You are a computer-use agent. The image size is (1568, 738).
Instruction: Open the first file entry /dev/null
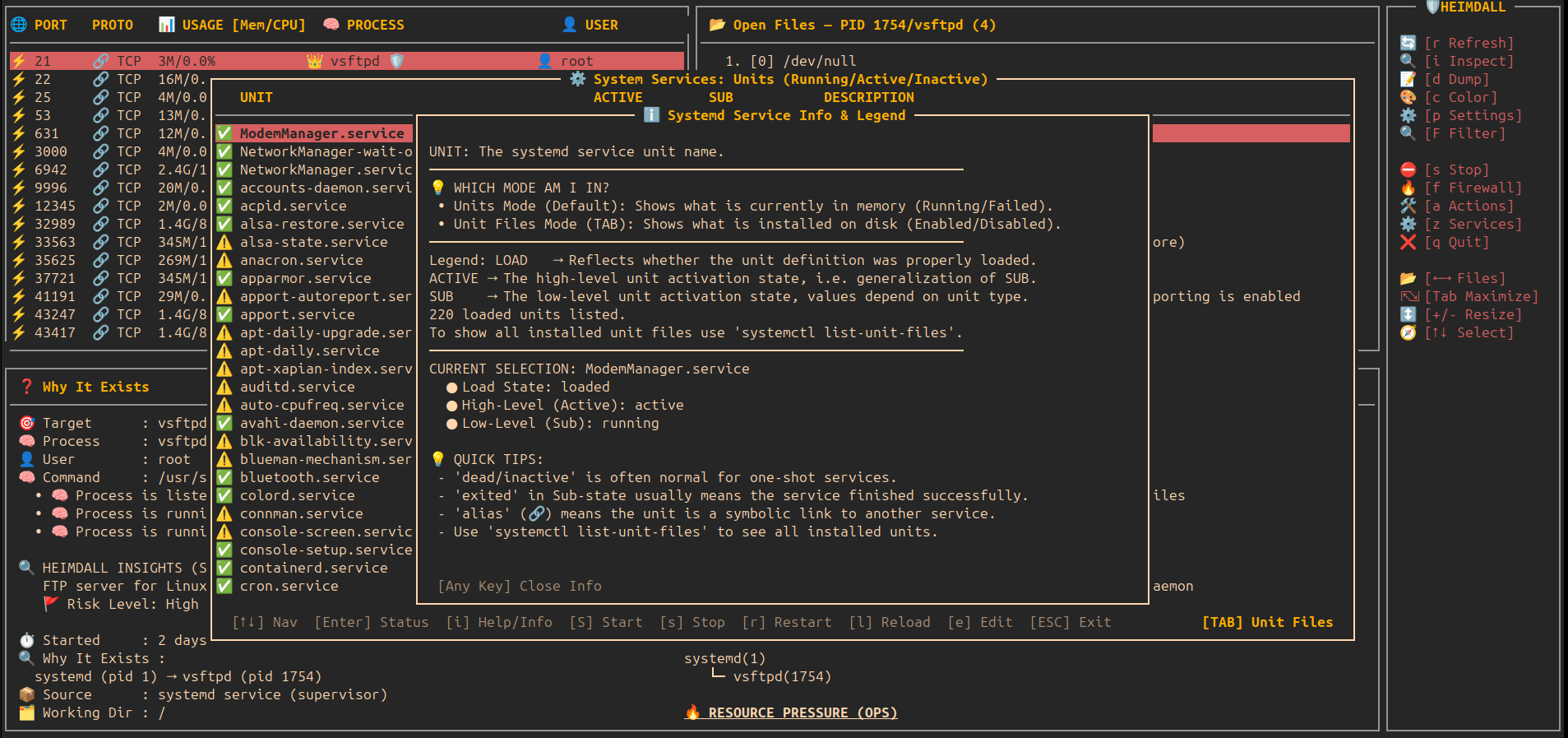coord(819,61)
